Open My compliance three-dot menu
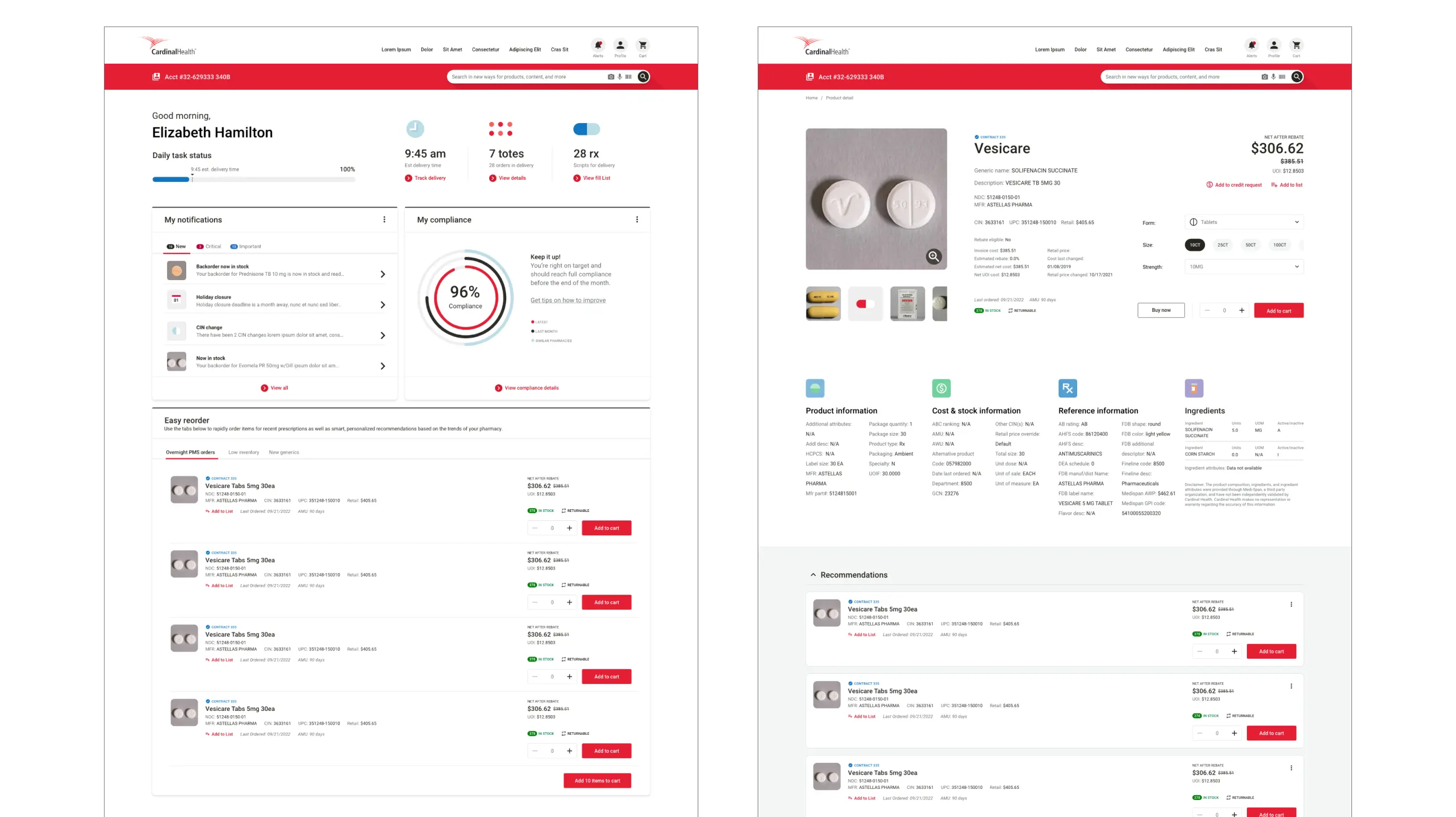The height and width of the screenshot is (817, 1456). click(x=637, y=220)
